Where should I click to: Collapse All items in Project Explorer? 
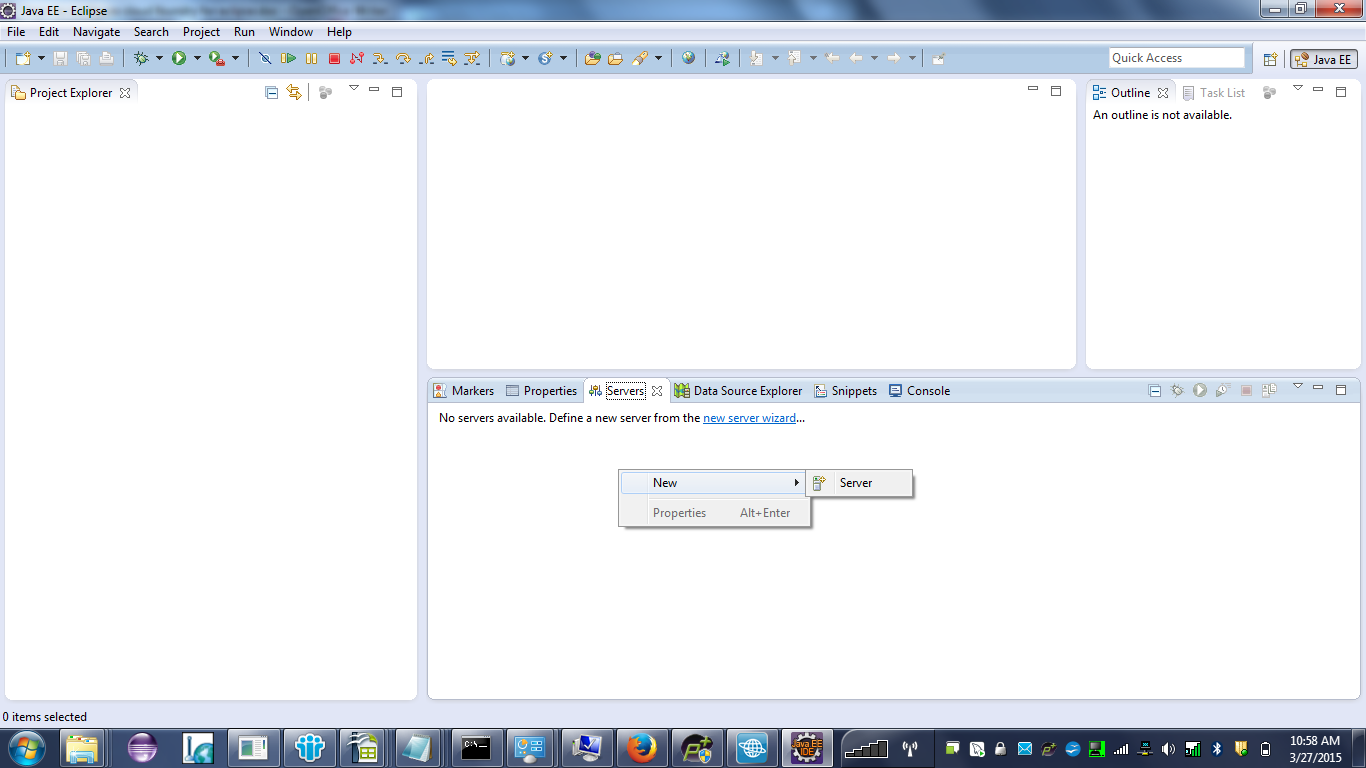[x=270, y=91]
